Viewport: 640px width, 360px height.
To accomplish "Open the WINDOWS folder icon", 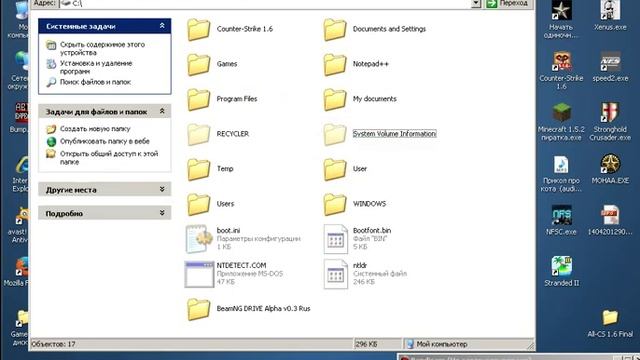I will pyautogui.click(x=335, y=204).
